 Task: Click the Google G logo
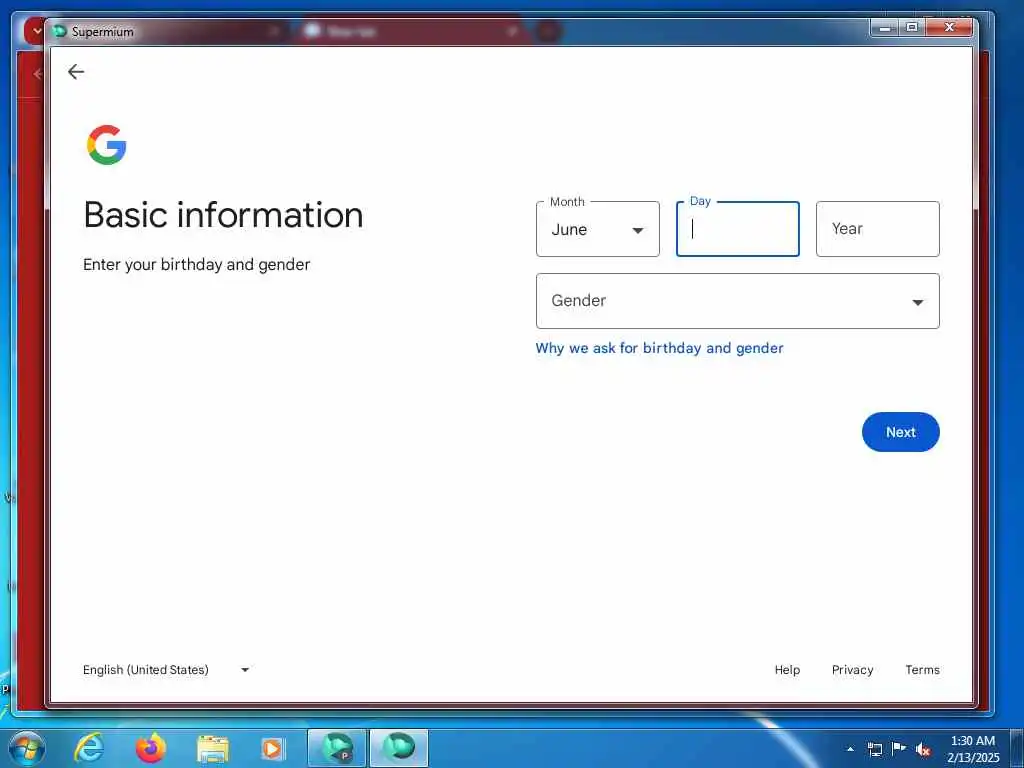(106, 145)
